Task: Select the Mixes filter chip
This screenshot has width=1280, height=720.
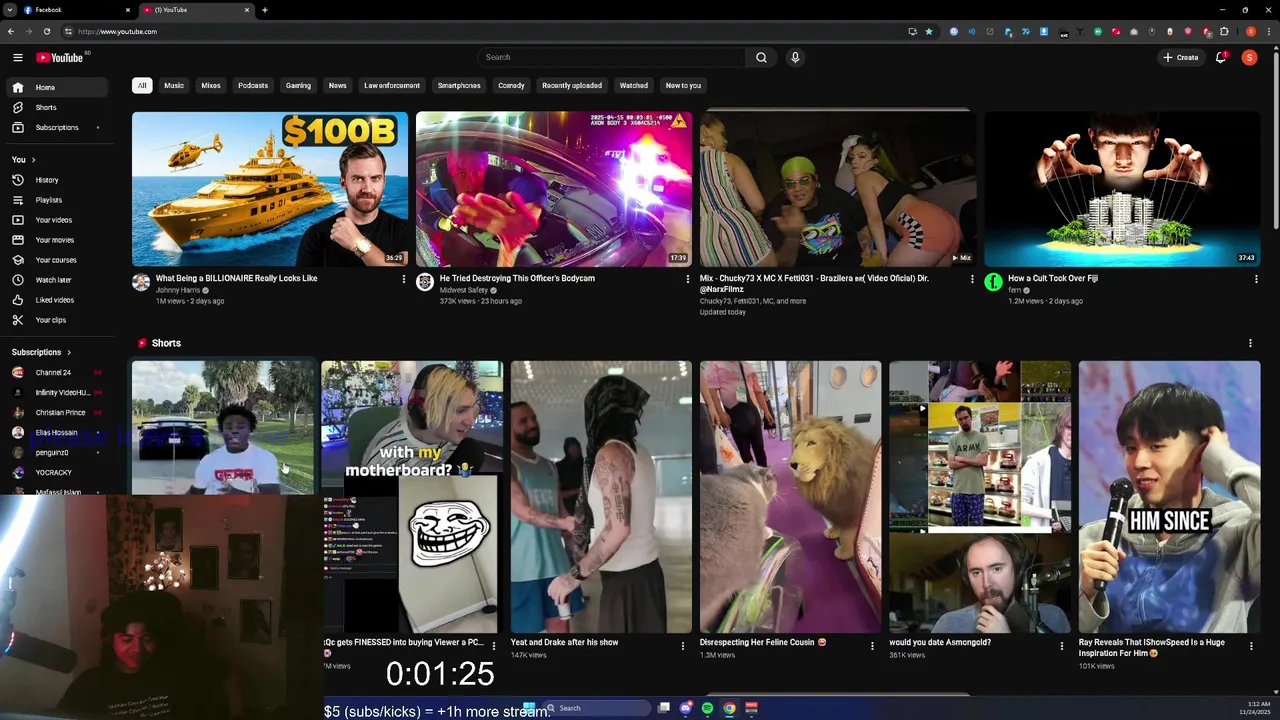Action: click(x=211, y=85)
